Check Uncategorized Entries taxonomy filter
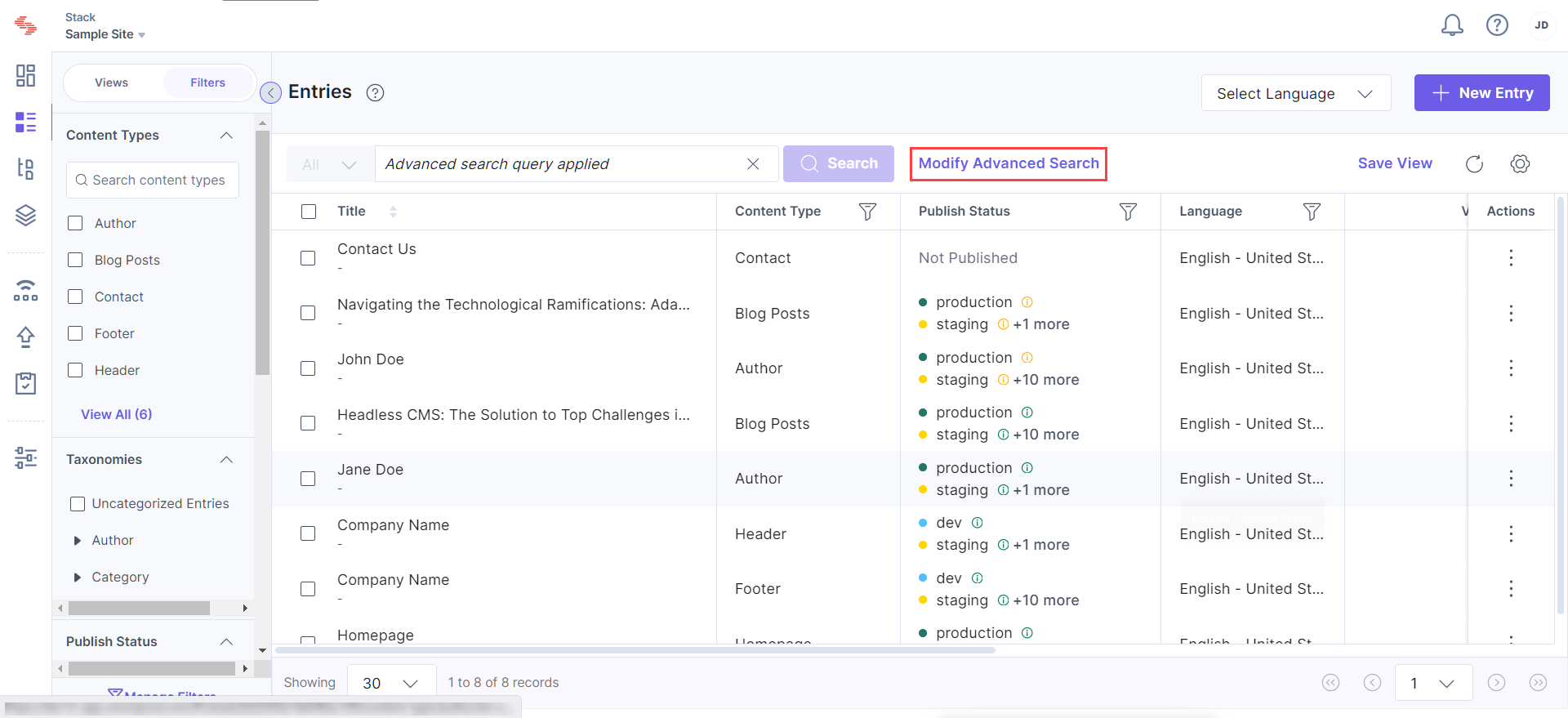This screenshot has width=1568, height=718. [78, 504]
